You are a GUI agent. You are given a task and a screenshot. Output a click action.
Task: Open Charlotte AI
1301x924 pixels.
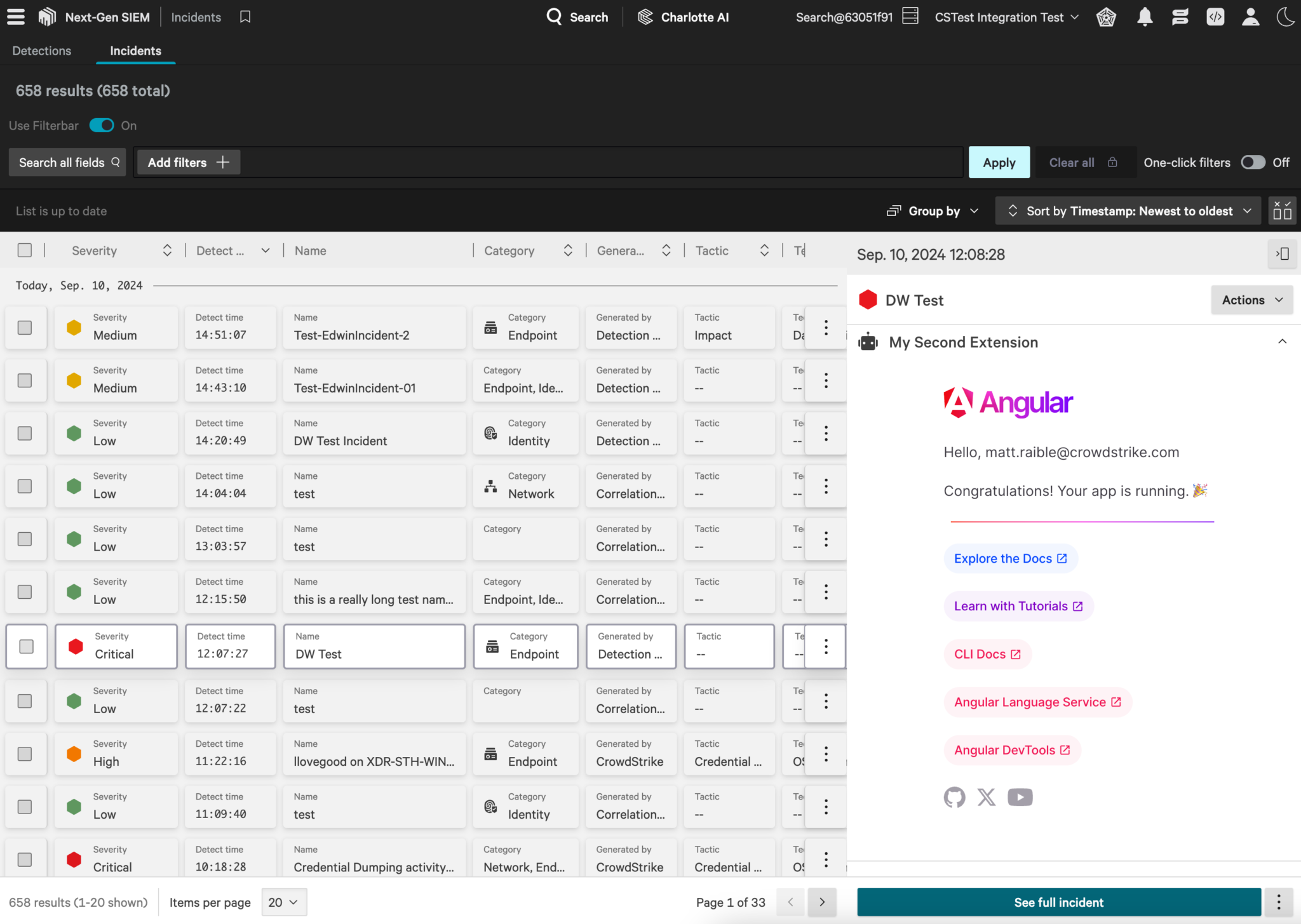[683, 17]
